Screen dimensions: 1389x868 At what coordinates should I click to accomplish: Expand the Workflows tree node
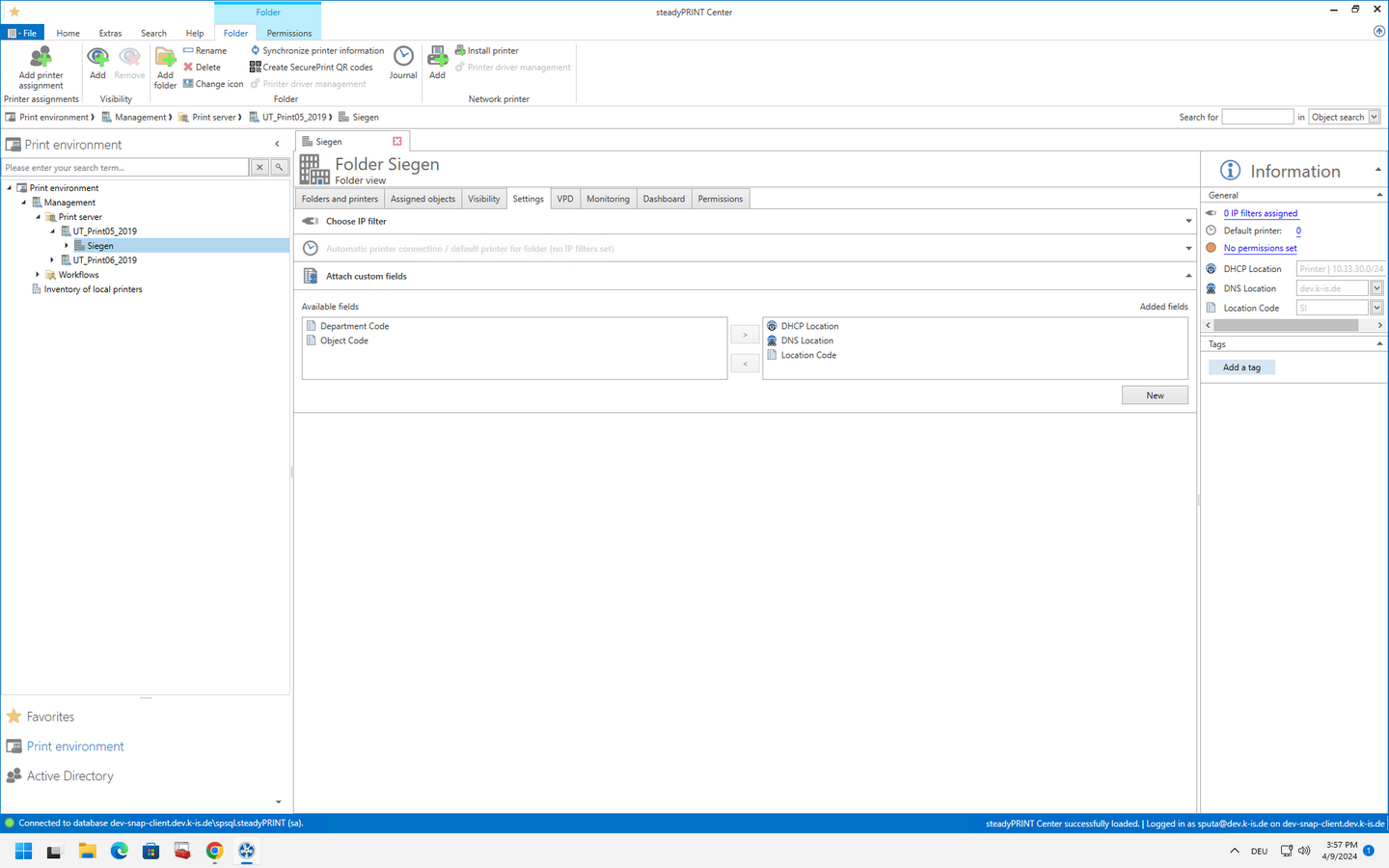point(38,275)
